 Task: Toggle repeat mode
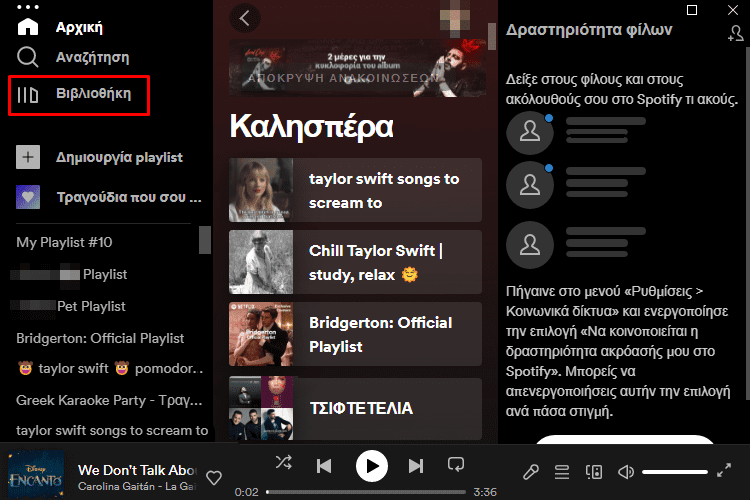point(456,464)
